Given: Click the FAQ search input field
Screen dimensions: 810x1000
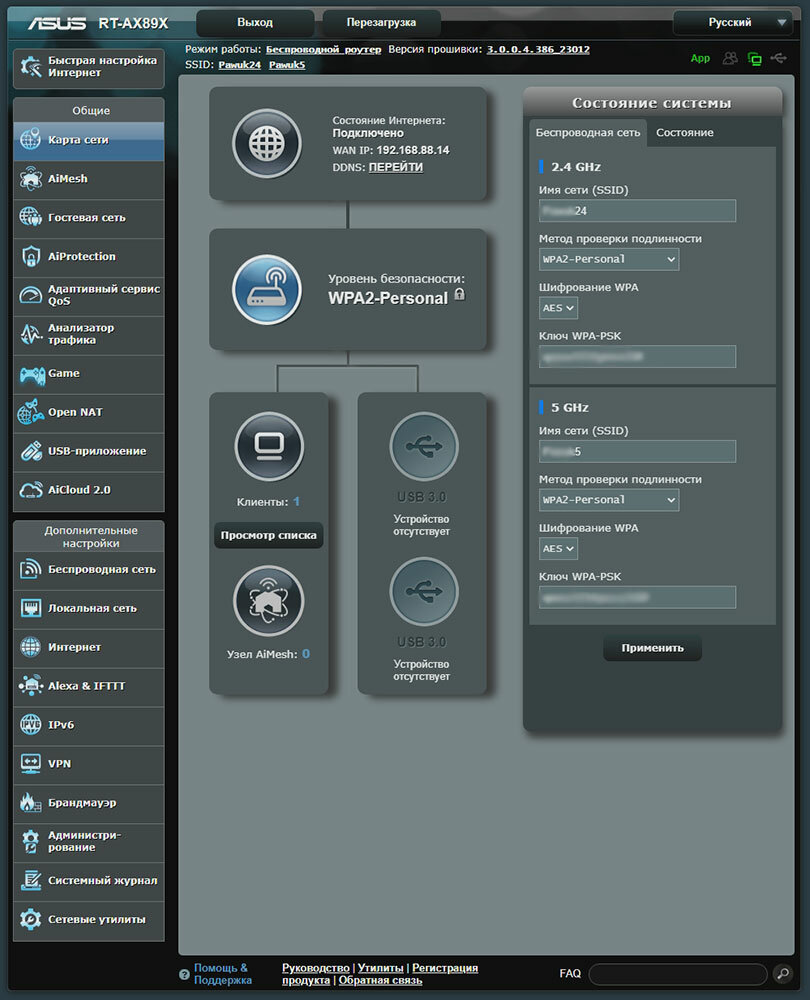Looking at the screenshot, I should pyautogui.click(x=677, y=974).
